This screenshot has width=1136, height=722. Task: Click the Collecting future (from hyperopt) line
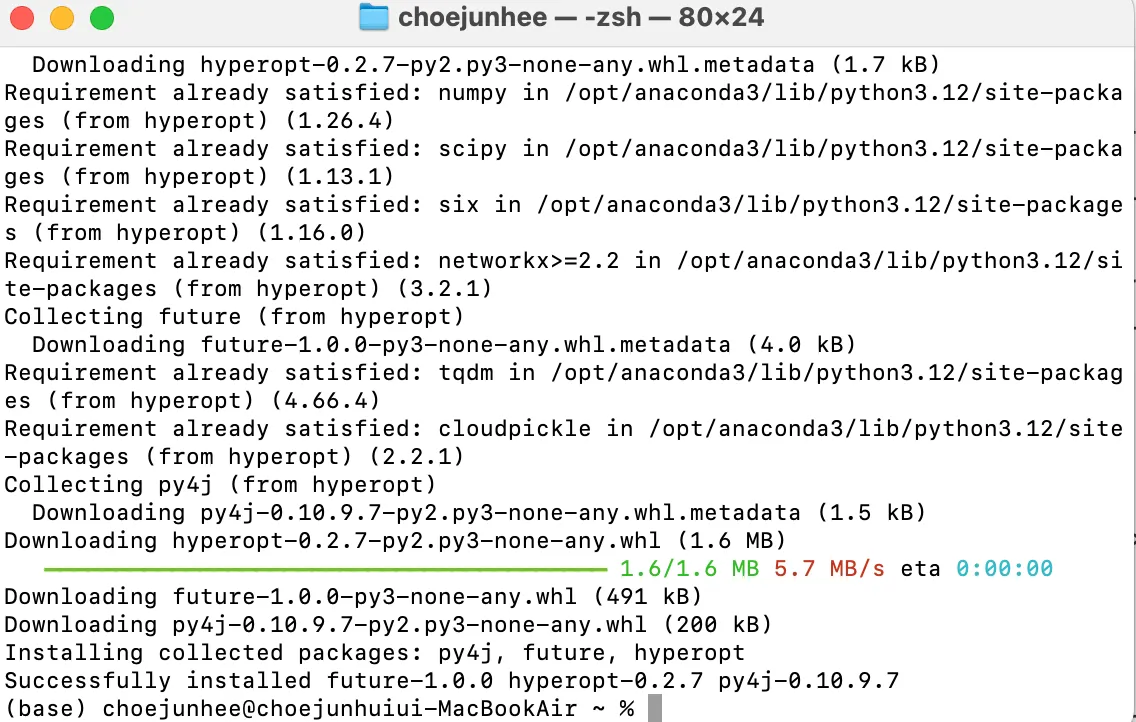click(234, 316)
